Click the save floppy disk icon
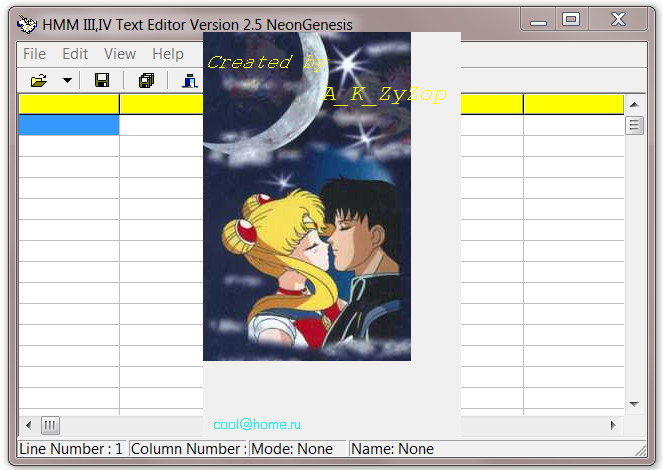The image size is (663, 470). pyautogui.click(x=102, y=80)
